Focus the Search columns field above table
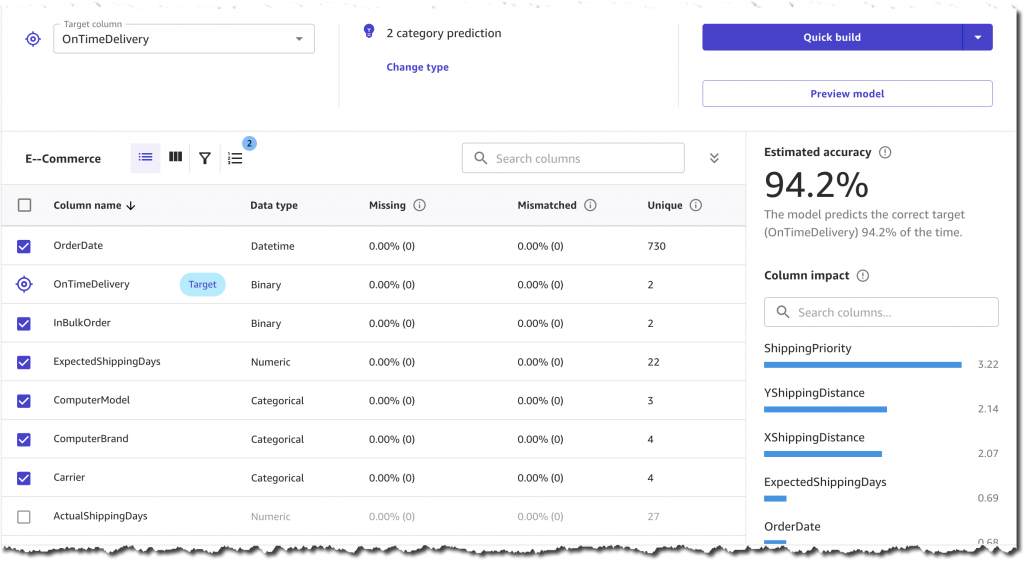 pos(573,158)
